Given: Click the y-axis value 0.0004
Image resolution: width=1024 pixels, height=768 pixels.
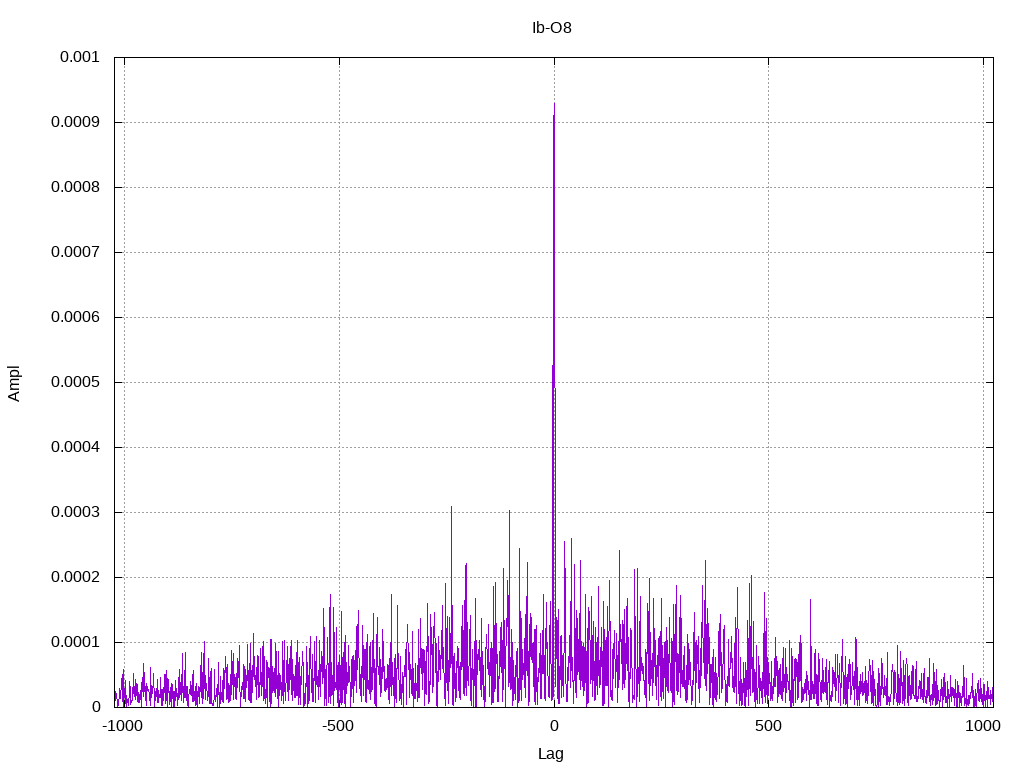Looking at the screenshot, I should click(x=76, y=447).
